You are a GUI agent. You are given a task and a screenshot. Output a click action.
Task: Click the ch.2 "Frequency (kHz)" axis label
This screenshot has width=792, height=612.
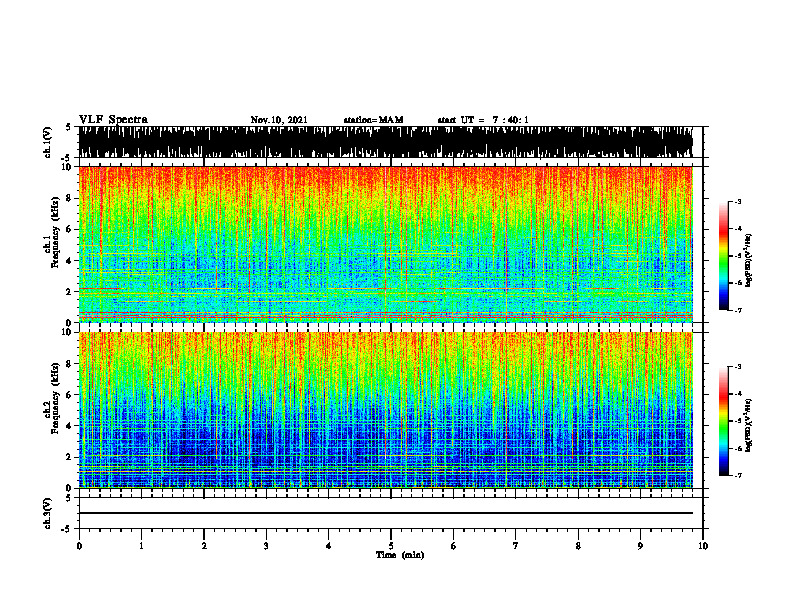(55, 397)
